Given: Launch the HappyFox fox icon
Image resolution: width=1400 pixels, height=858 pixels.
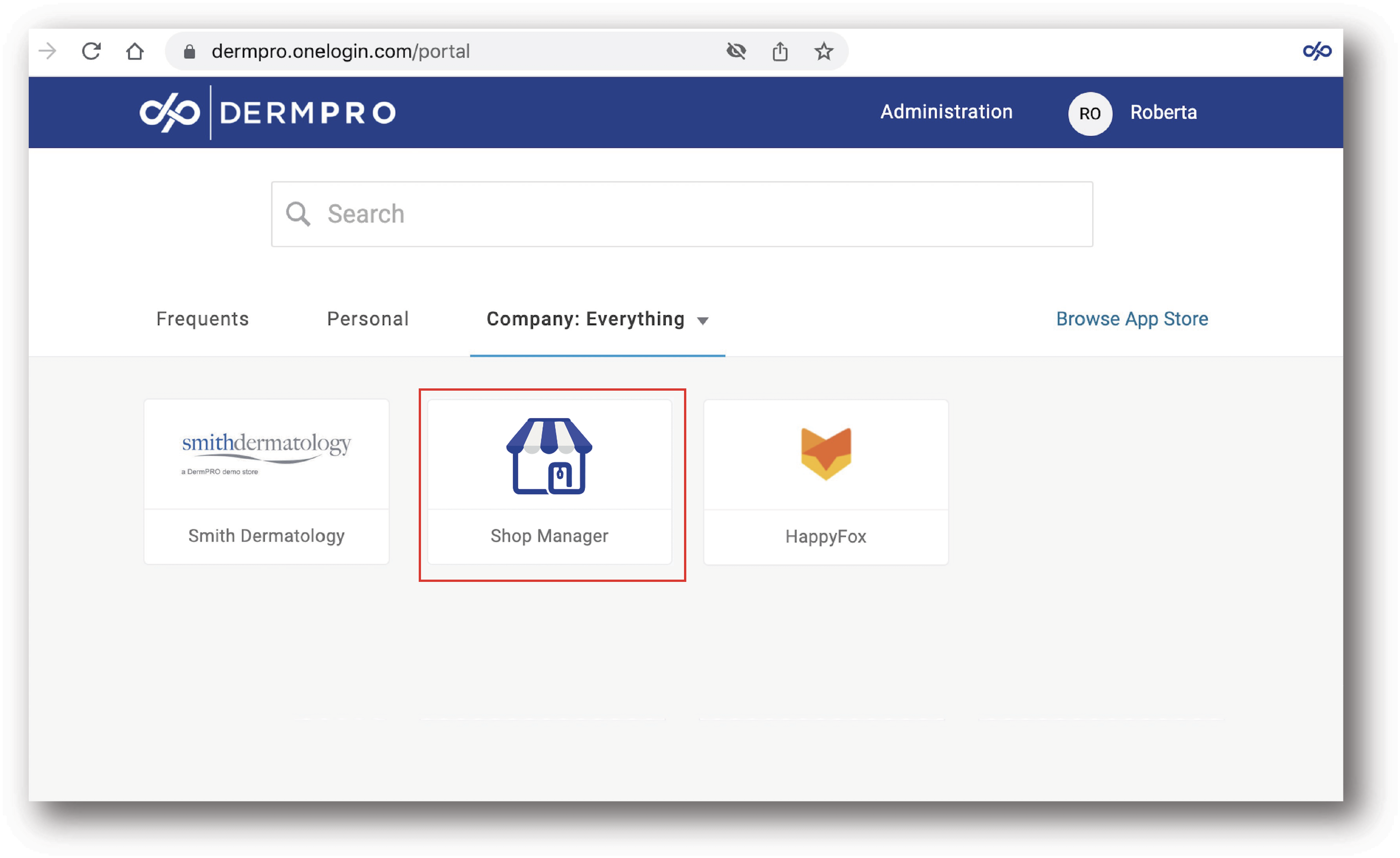Looking at the screenshot, I should 826,453.
